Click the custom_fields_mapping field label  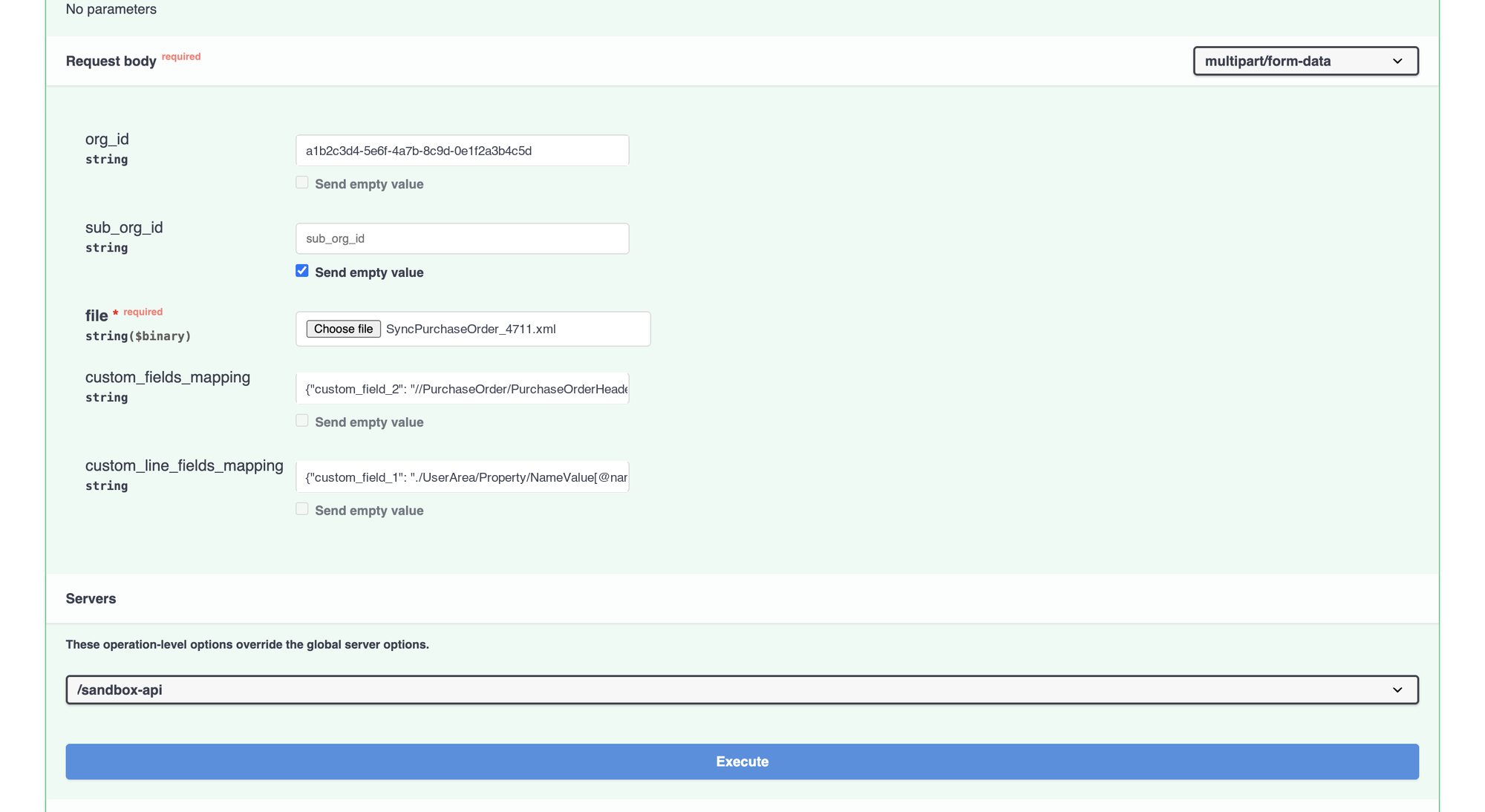[x=168, y=377]
